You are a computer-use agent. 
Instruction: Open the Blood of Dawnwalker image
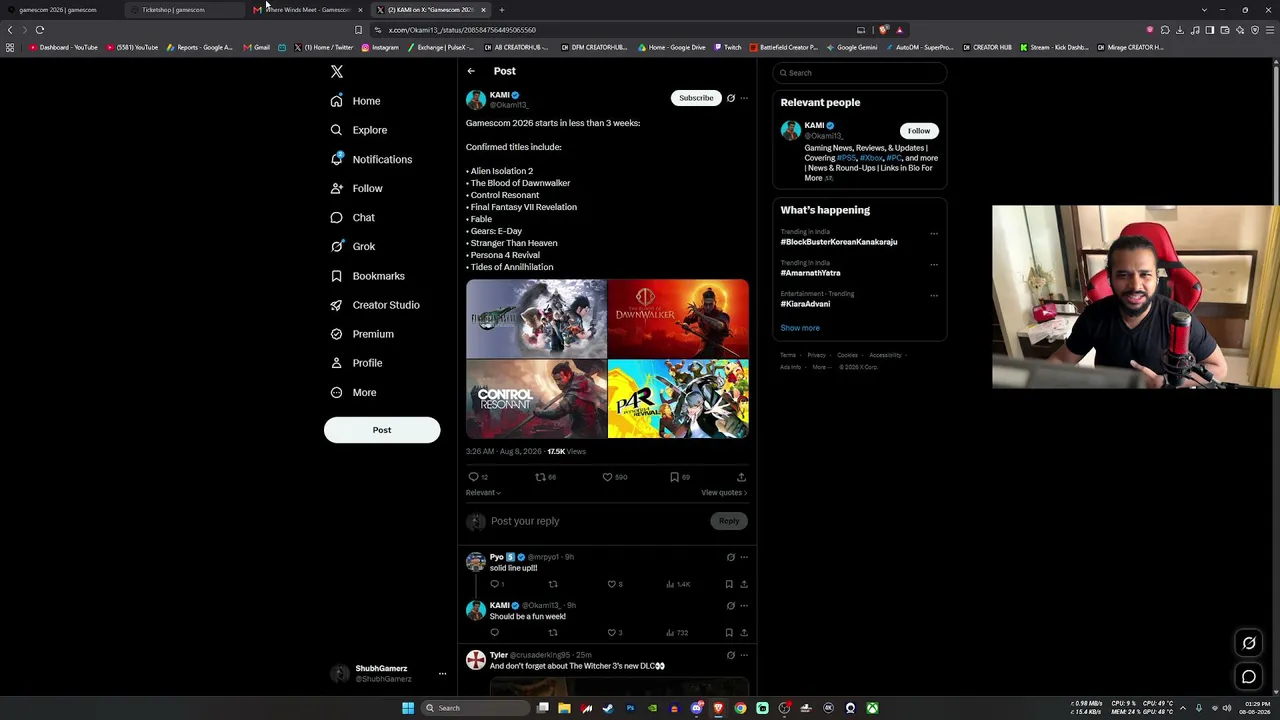coord(678,318)
